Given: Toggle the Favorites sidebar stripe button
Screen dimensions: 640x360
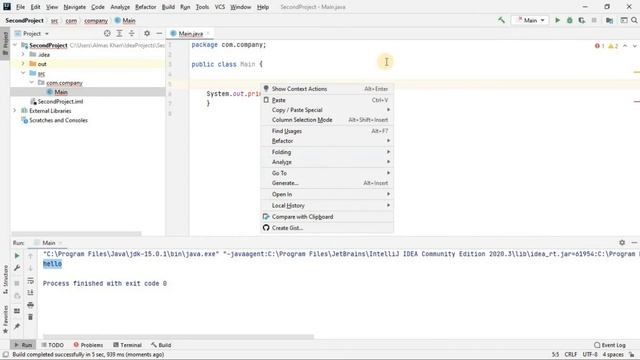Looking at the screenshot, I should pos(5,319).
